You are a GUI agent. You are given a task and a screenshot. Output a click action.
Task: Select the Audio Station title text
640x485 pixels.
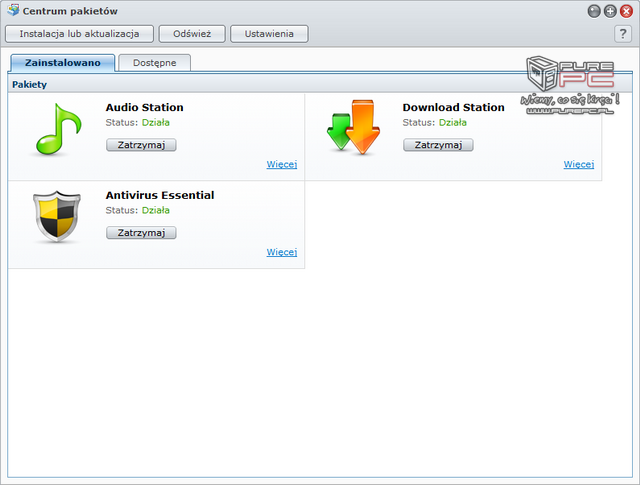144,107
